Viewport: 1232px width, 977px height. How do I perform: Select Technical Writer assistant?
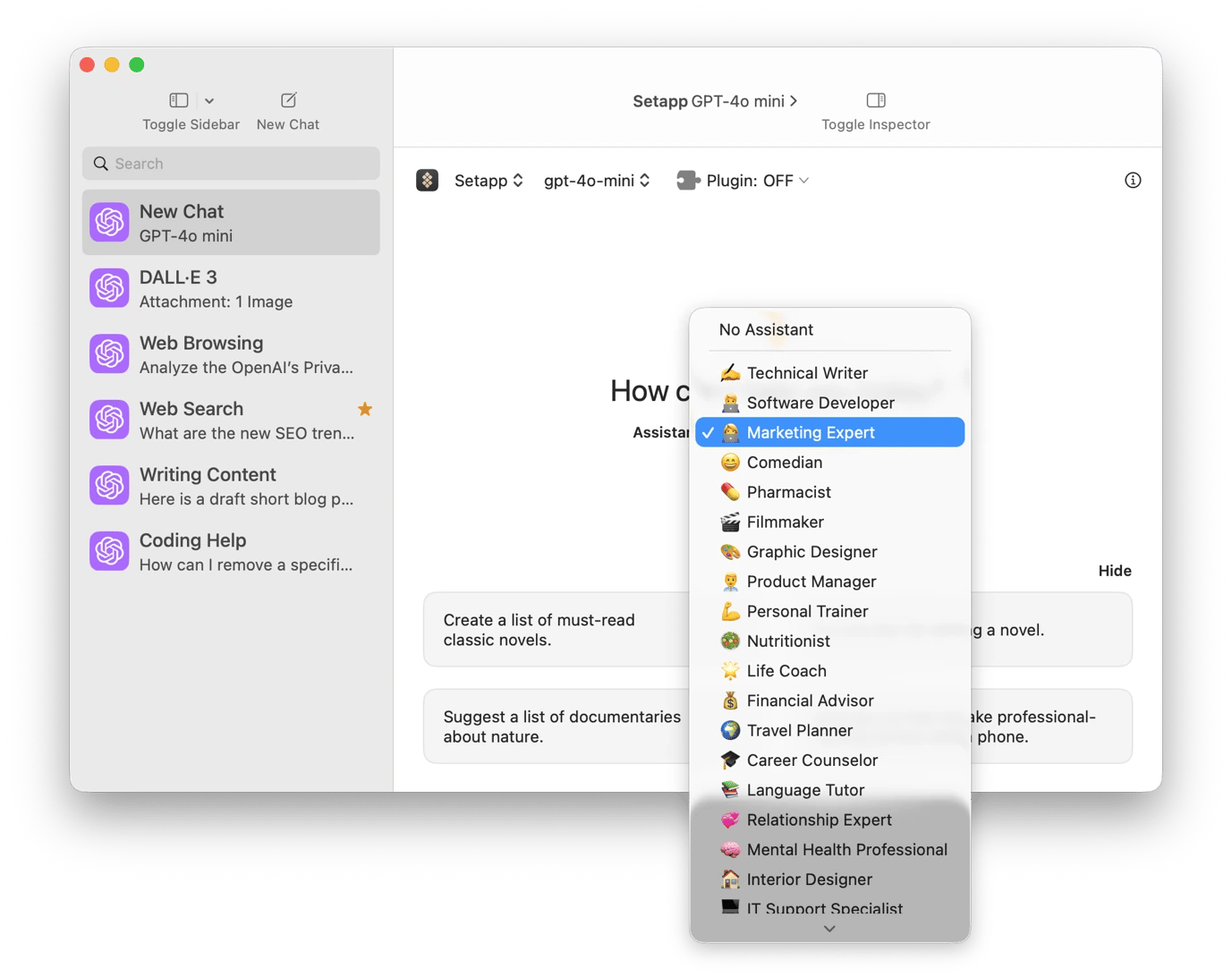829,373
